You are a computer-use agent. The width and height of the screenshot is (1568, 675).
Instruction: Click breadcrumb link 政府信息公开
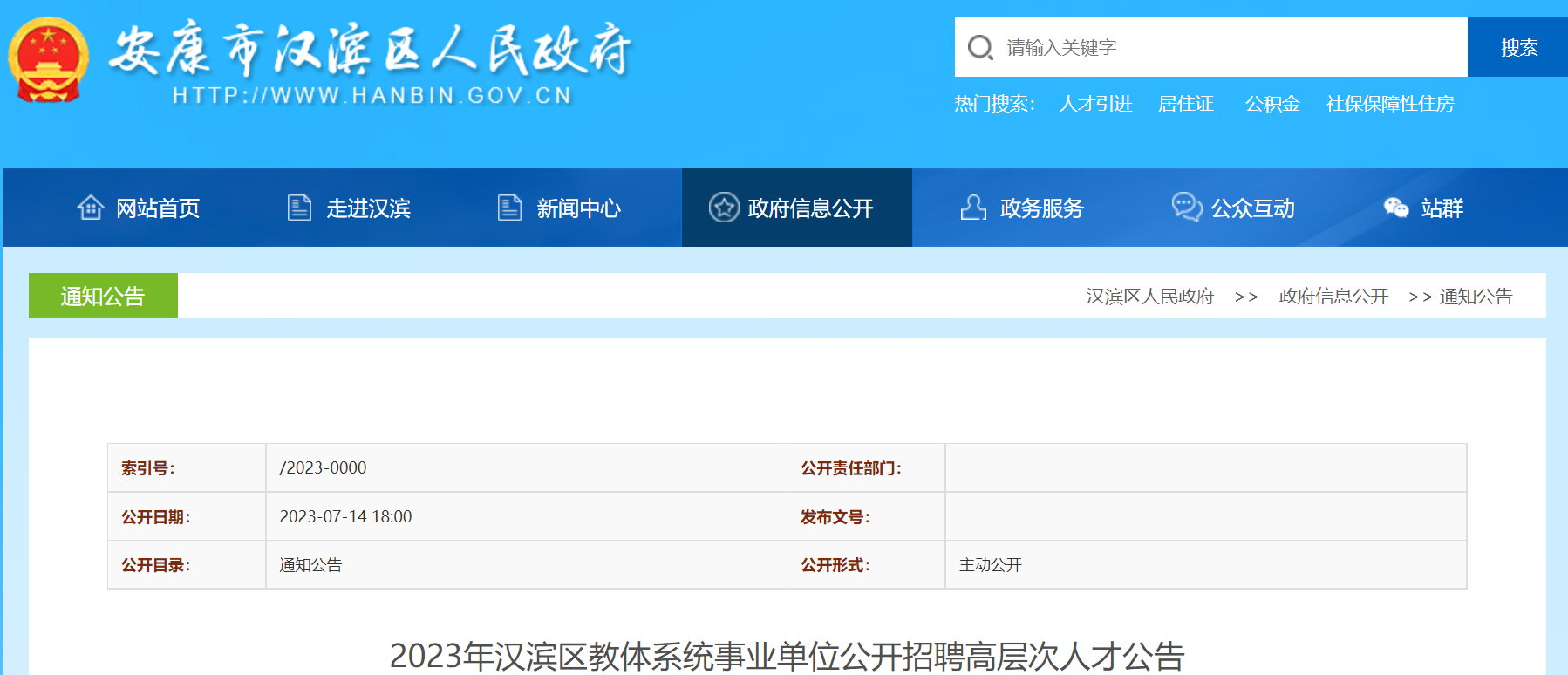[x=1333, y=297]
